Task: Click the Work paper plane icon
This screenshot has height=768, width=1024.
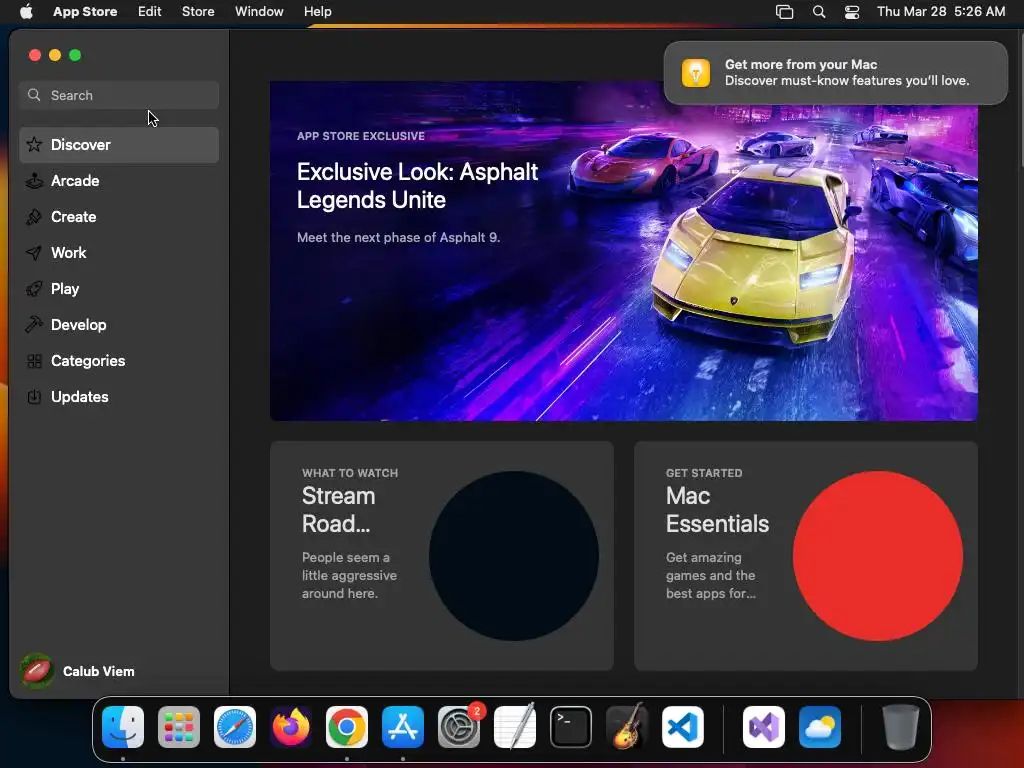Action: pos(34,253)
